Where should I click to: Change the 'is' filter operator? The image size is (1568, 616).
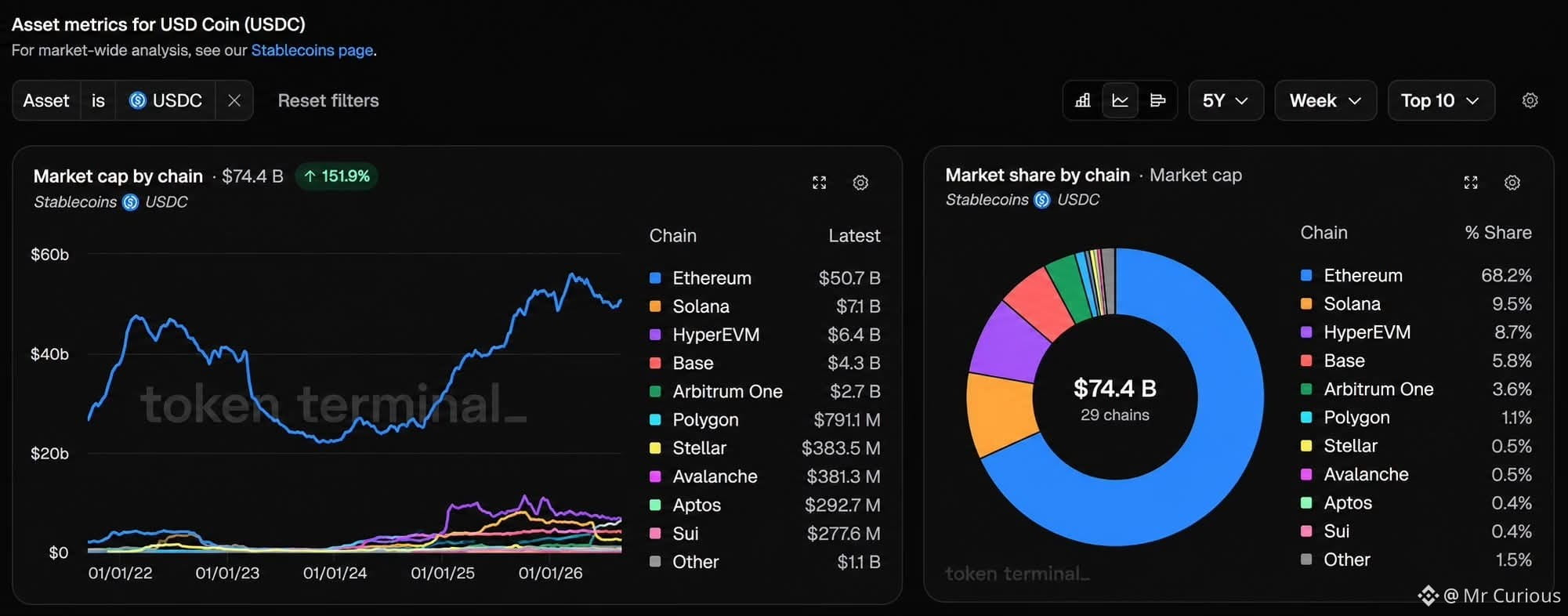click(98, 100)
